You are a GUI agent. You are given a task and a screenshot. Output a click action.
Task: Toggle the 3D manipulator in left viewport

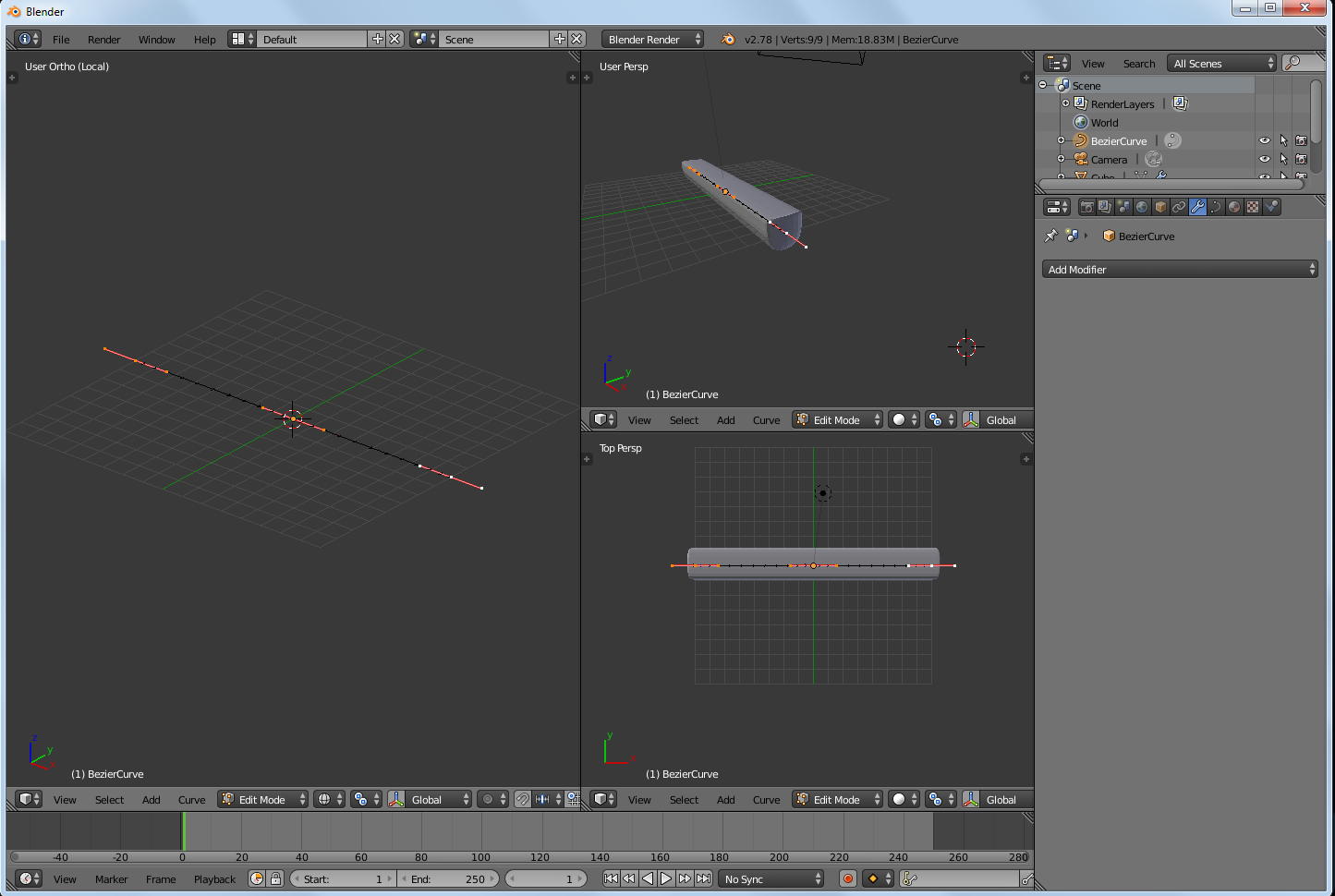click(396, 799)
